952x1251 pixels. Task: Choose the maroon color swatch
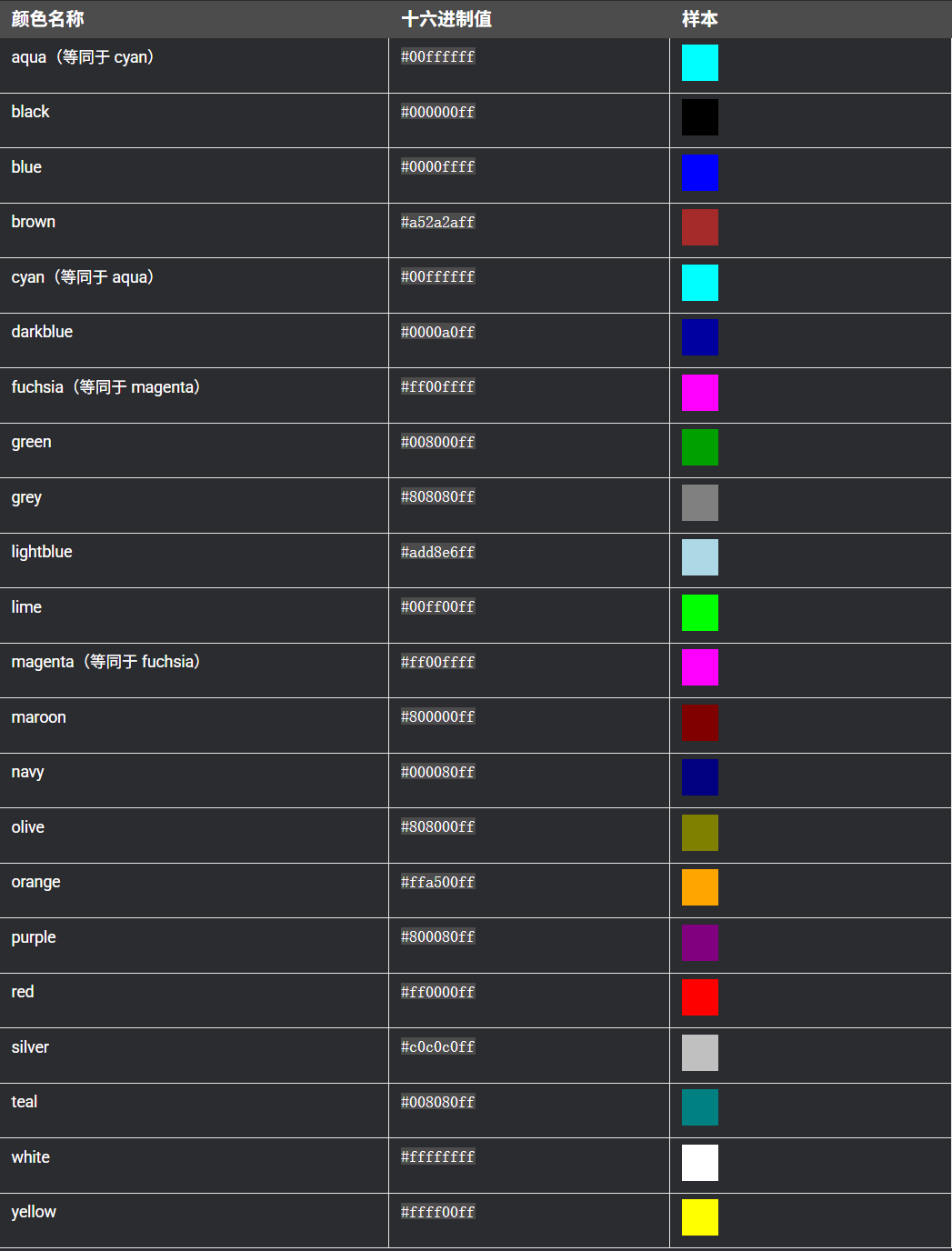click(699, 723)
